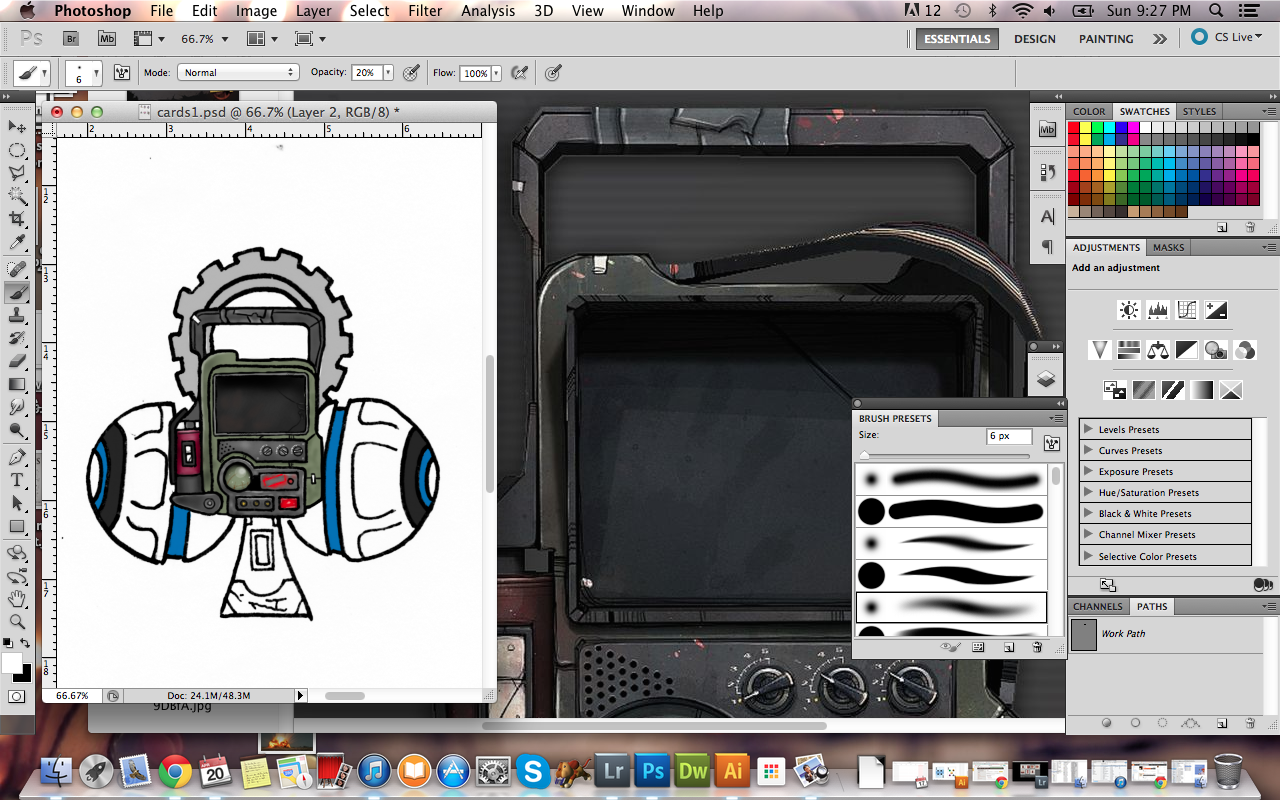Toggle Quick Mask mode

tap(17, 696)
